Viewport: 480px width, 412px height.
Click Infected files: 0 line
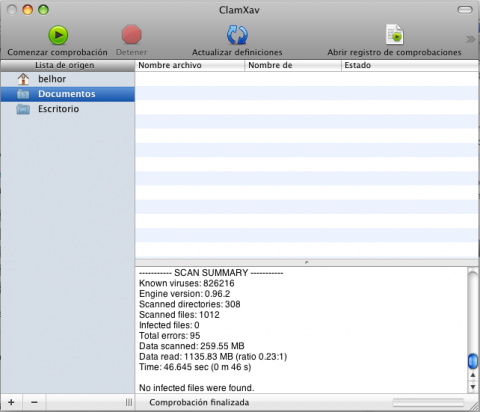tap(169, 325)
